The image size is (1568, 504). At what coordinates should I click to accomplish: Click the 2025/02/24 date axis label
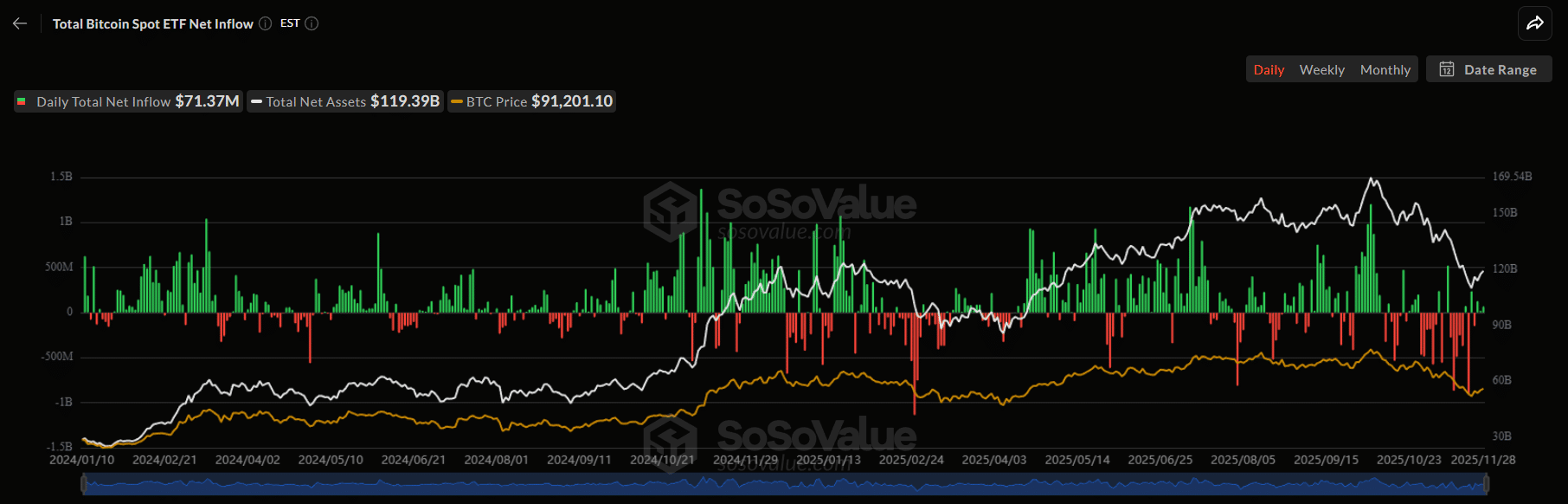point(911,460)
